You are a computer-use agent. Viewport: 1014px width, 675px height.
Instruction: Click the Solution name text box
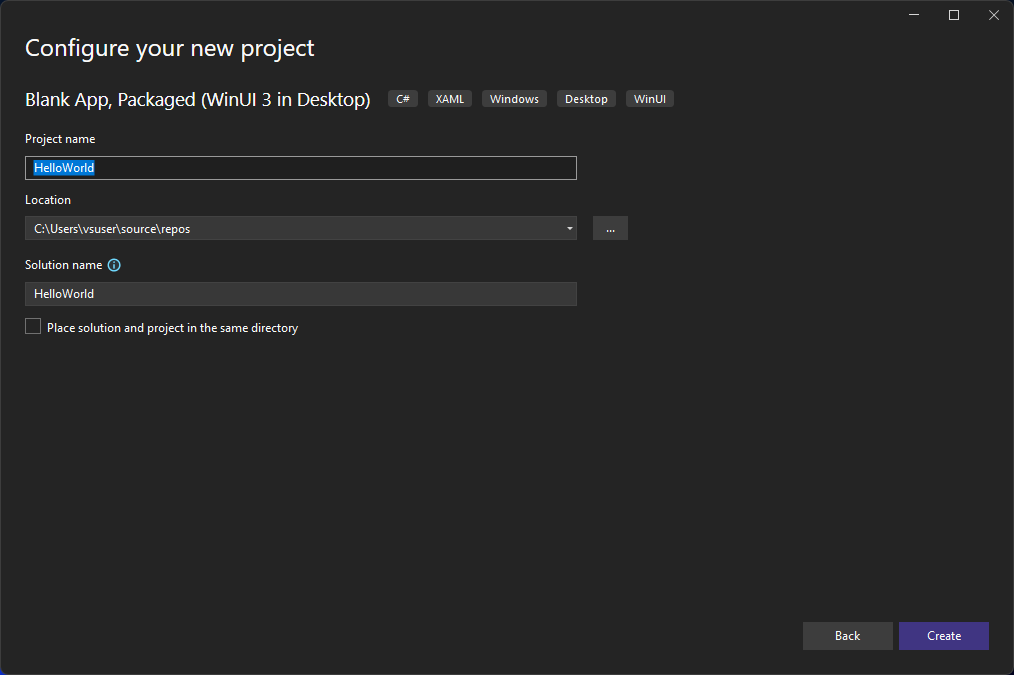coord(300,293)
